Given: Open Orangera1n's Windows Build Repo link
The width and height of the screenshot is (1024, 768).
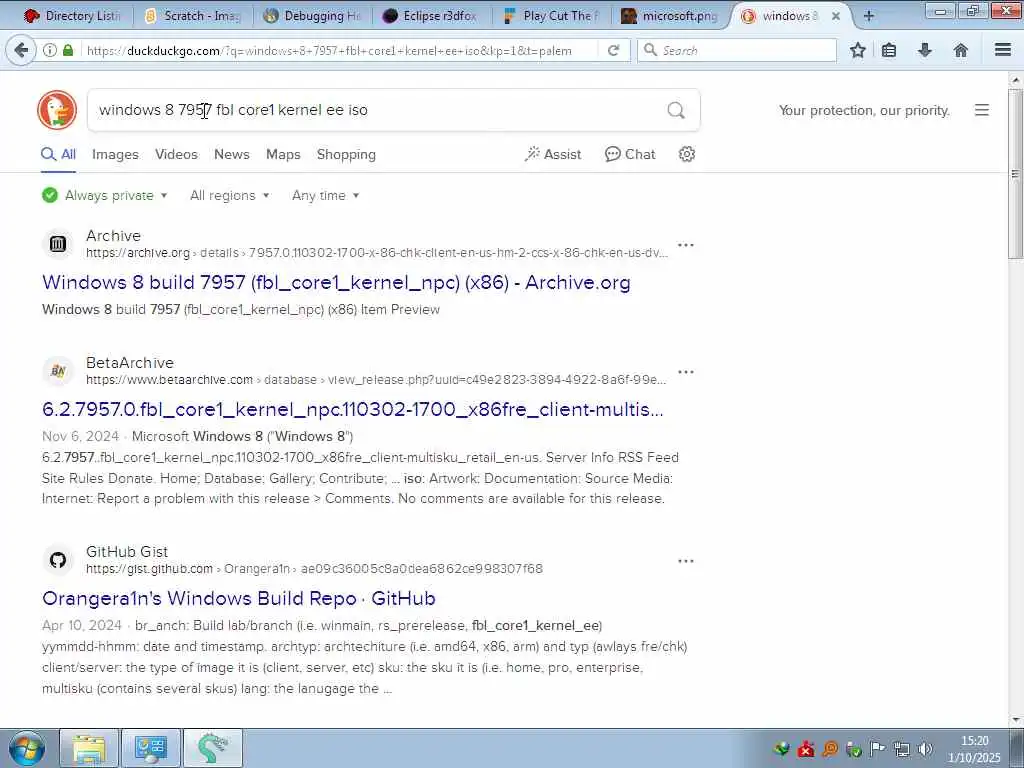Looking at the screenshot, I should click(238, 598).
